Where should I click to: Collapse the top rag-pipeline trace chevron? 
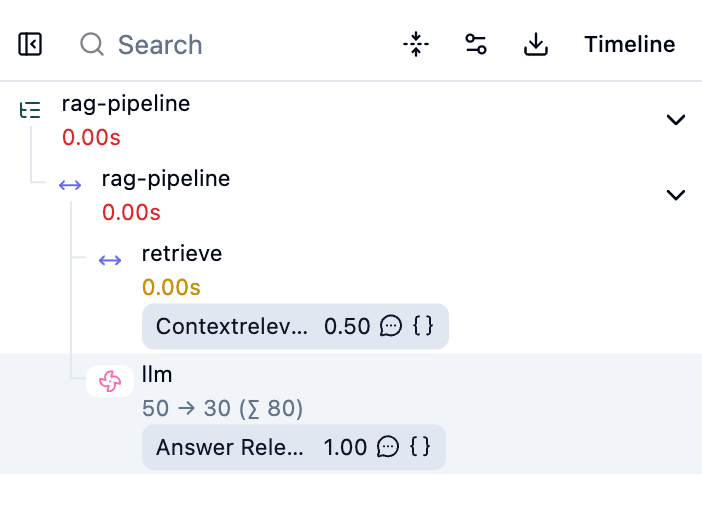[676, 120]
